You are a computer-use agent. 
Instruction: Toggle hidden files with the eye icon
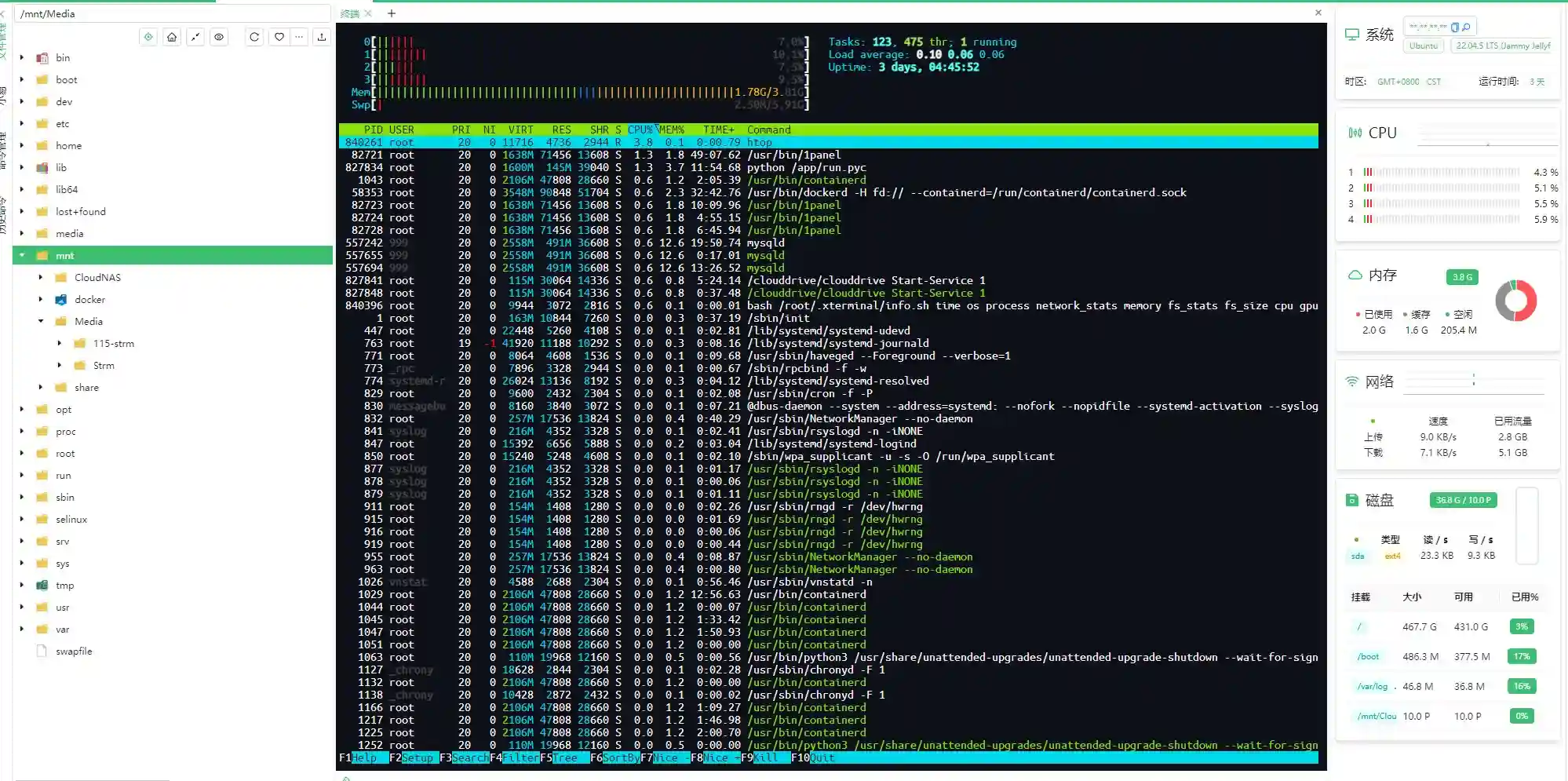(219, 37)
